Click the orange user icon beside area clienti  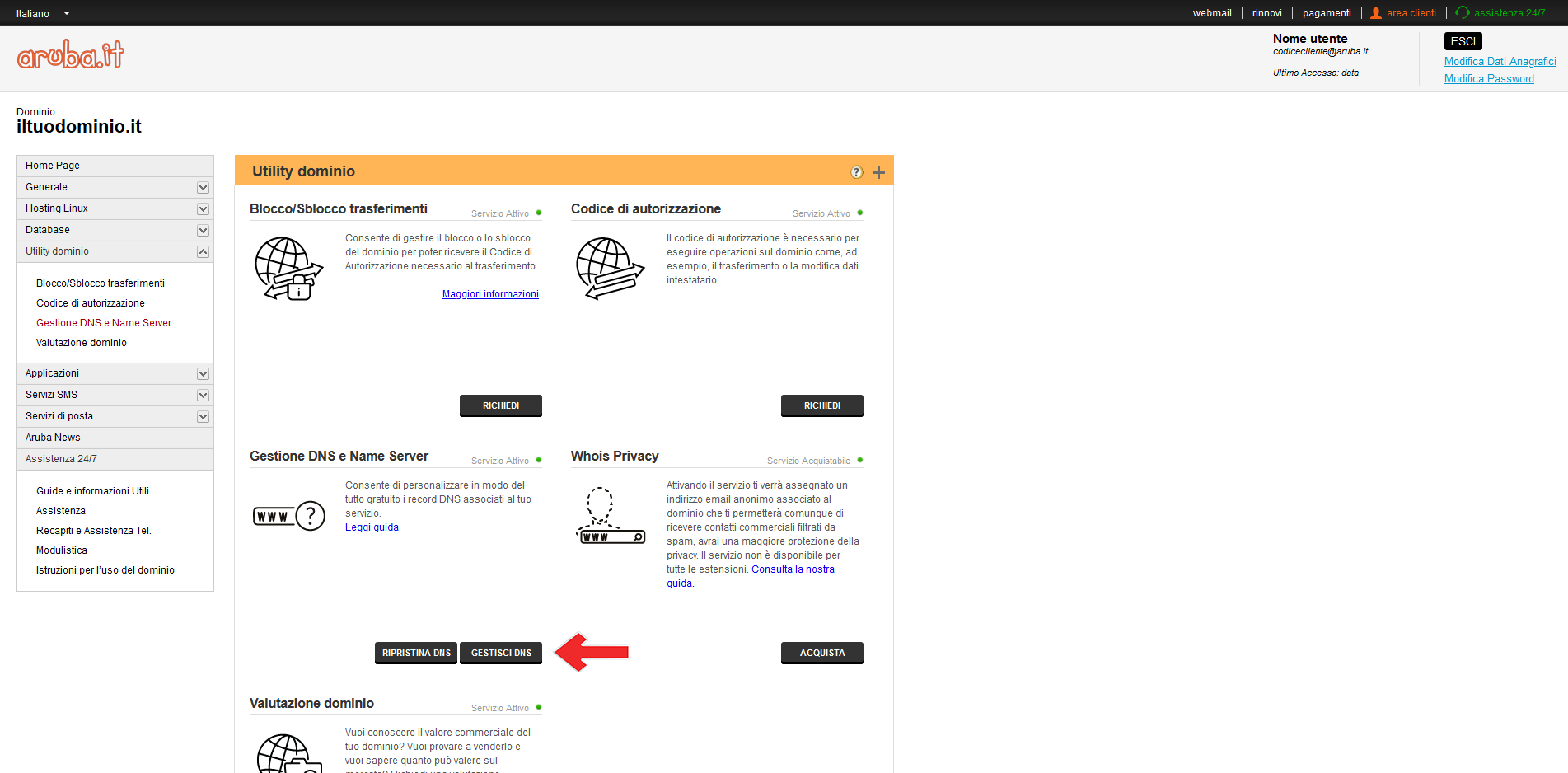pos(1376,13)
